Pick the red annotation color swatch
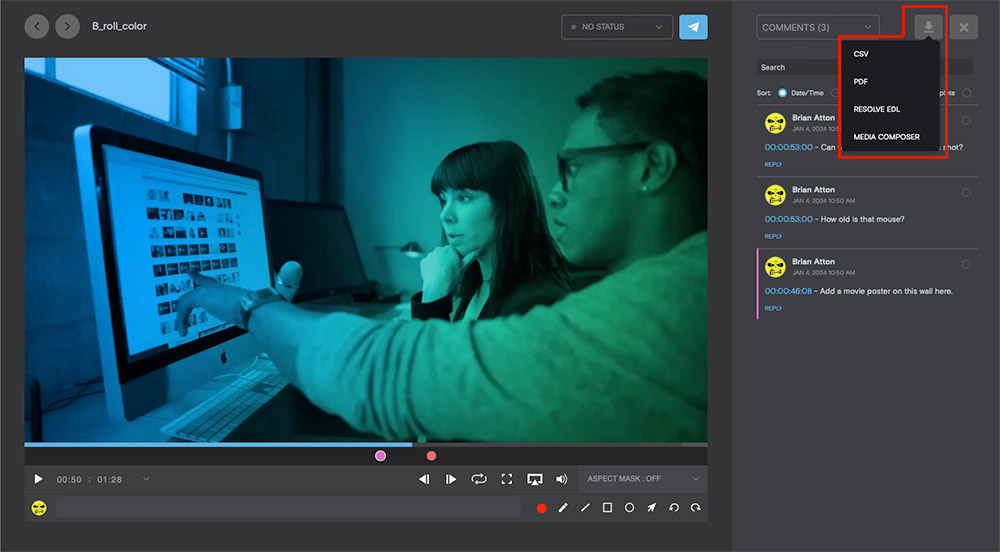Viewport: 1000px width, 552px height. click(x=541, y=508)
